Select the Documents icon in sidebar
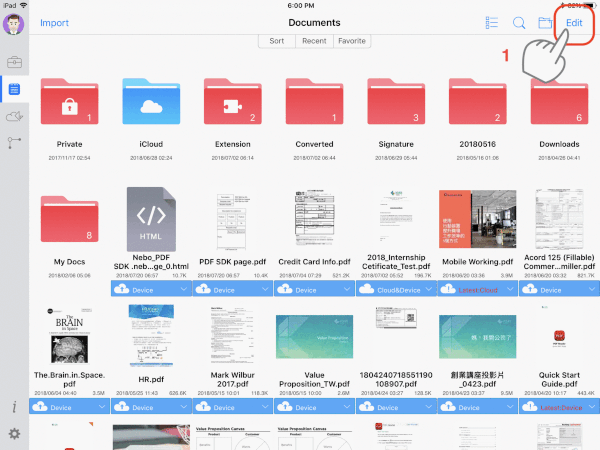 point(14,89)
